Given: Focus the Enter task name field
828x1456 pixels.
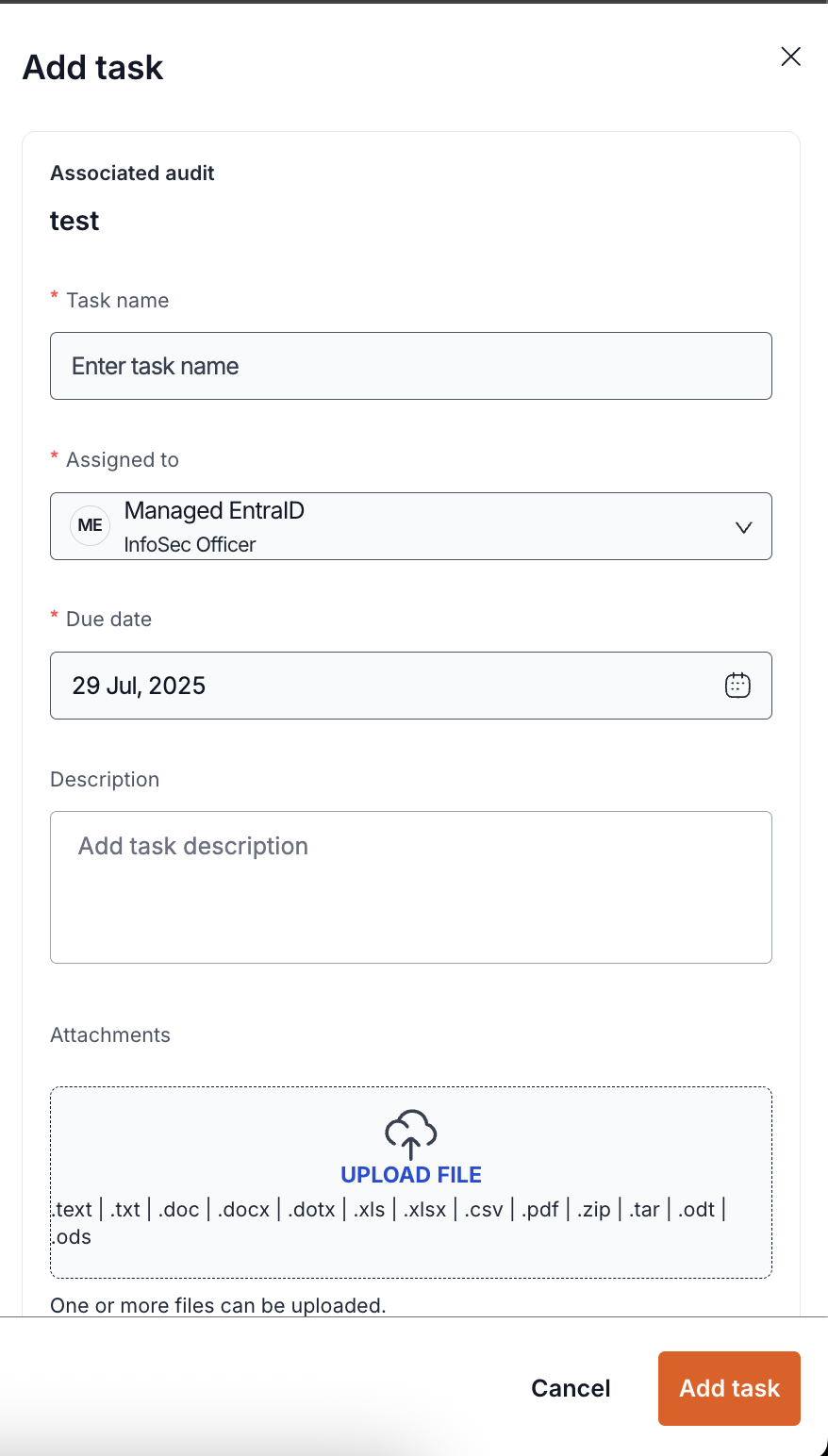Looking at the screenshot, I should 410,366.
